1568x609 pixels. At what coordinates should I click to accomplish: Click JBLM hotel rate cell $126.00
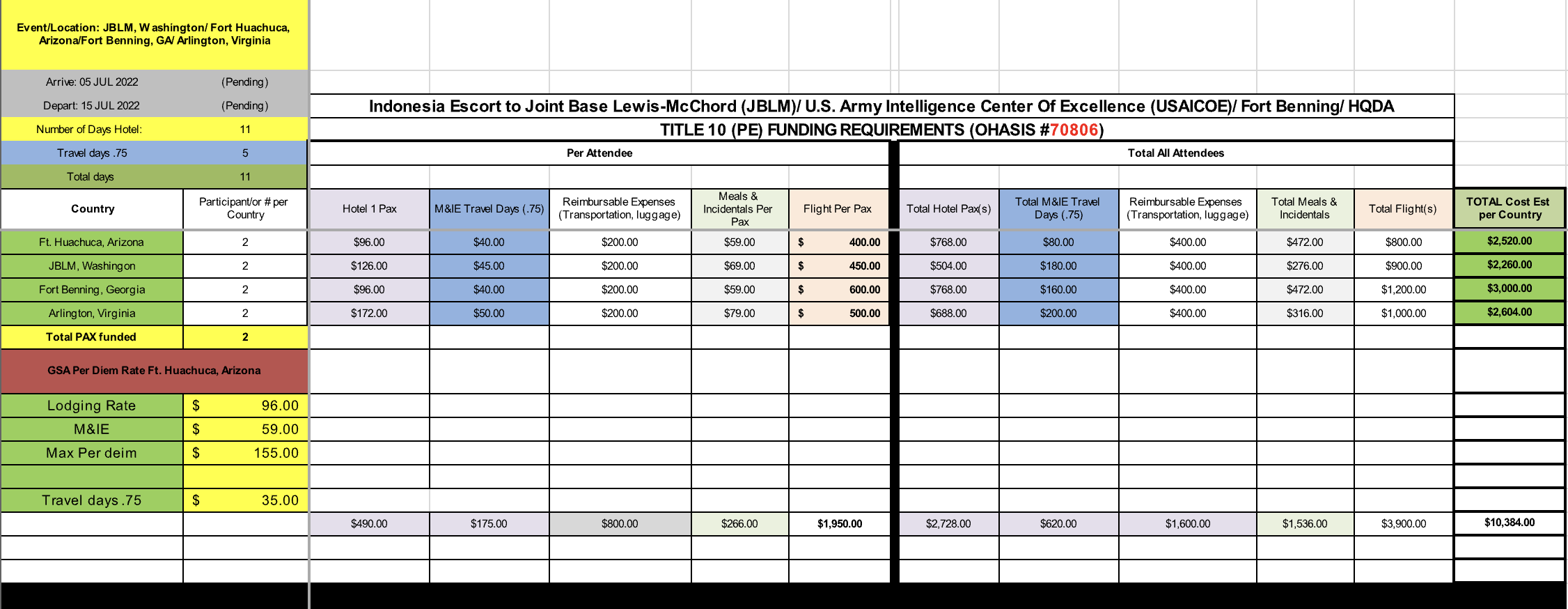[x=369, y=266]
